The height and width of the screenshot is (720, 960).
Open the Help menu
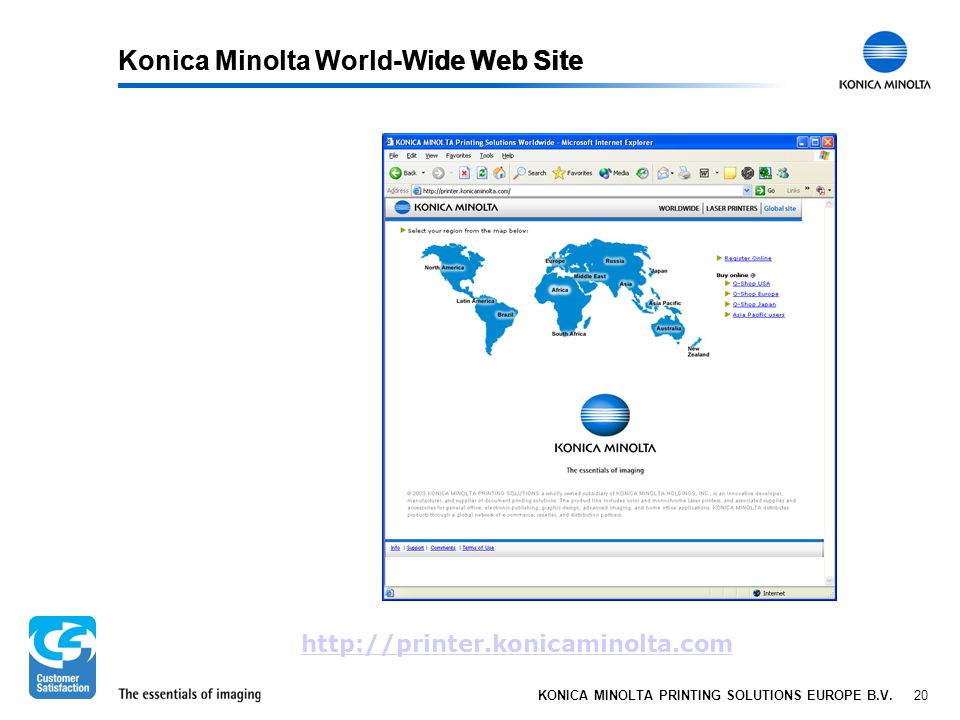[x=508, y=156]
